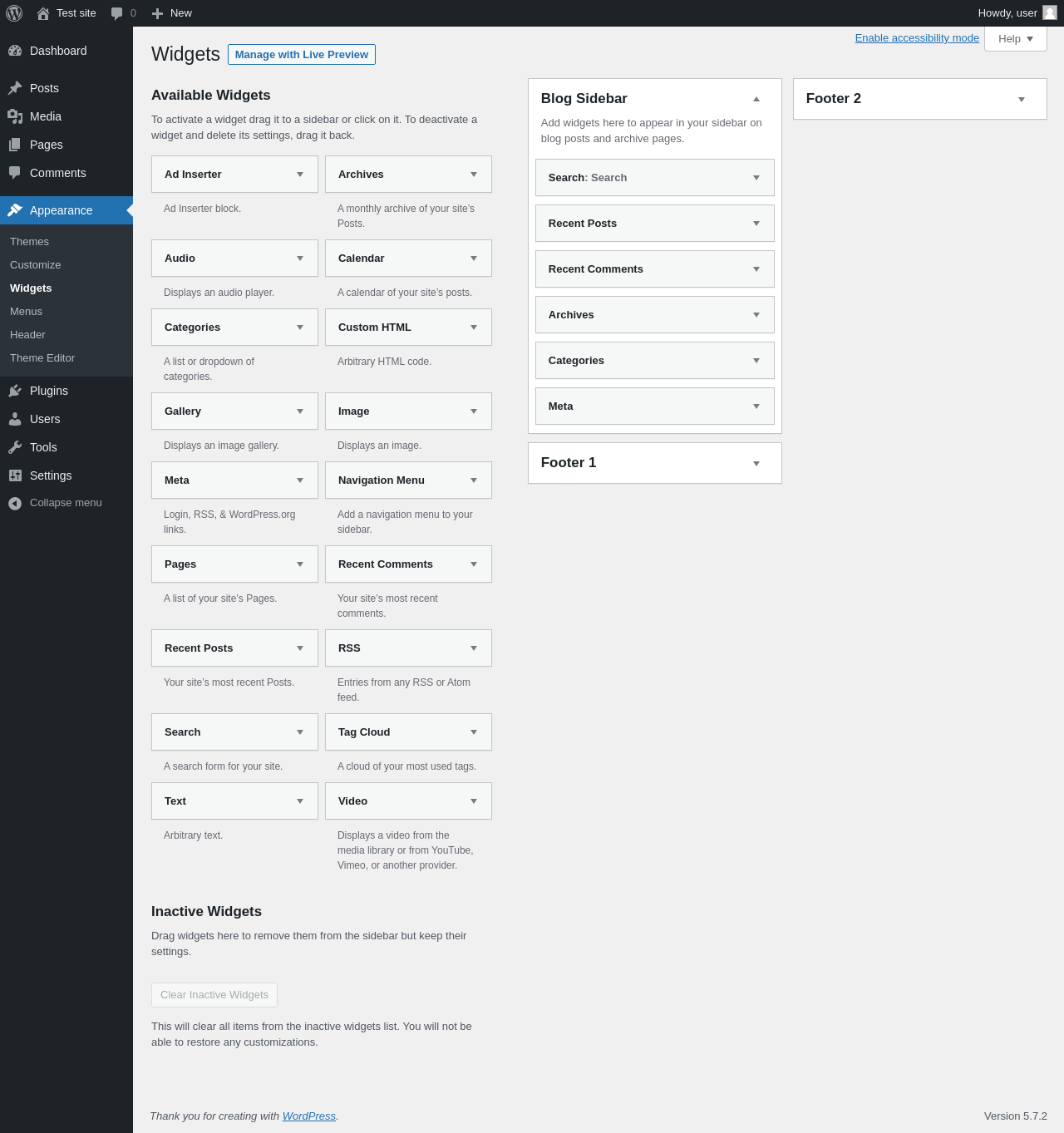Open the Help dropdown tab
The image size is (1064, 1133).
[1015, 39]
